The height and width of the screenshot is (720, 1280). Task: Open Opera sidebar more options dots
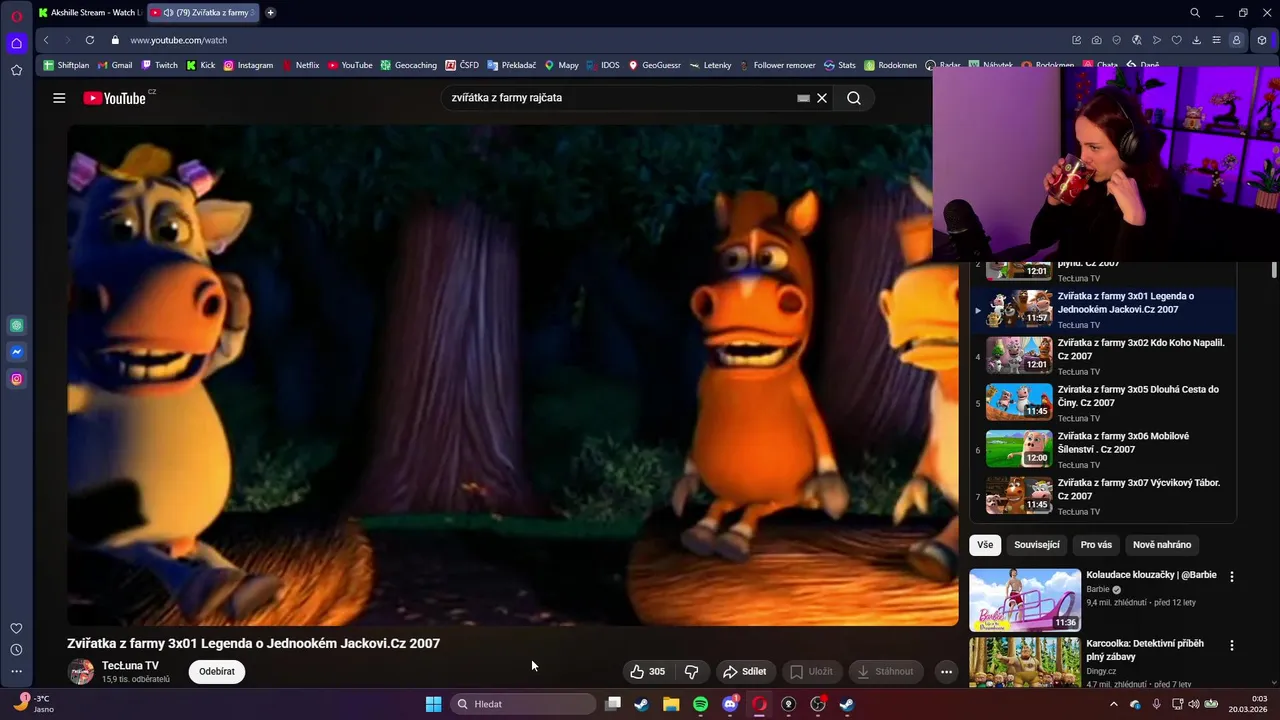pos(16,672)
